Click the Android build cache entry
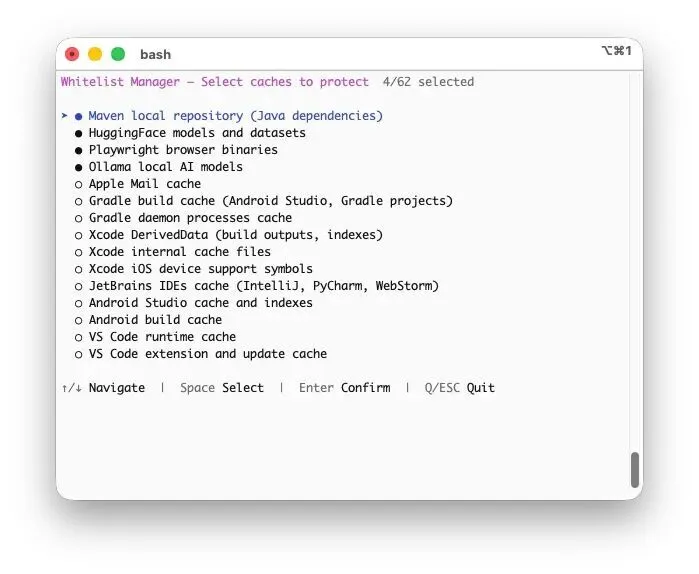The width and height of the screenshot is (699, 574). [155, 320]
